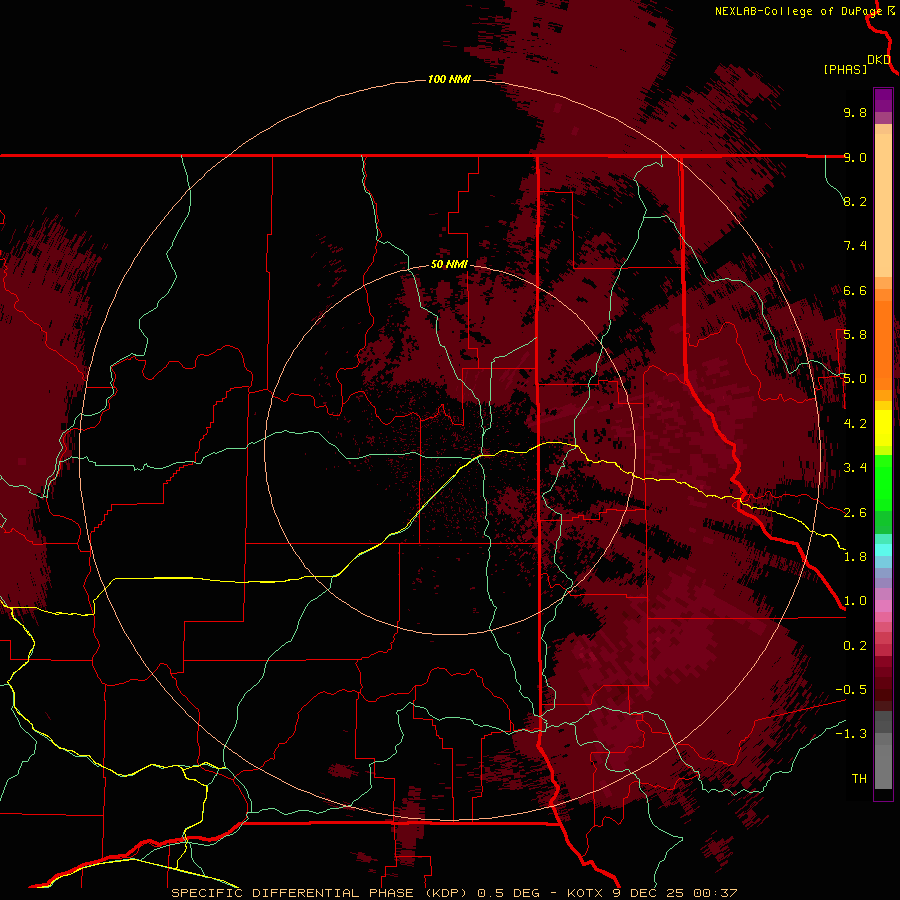Click the 2.6 scale value

855,512
